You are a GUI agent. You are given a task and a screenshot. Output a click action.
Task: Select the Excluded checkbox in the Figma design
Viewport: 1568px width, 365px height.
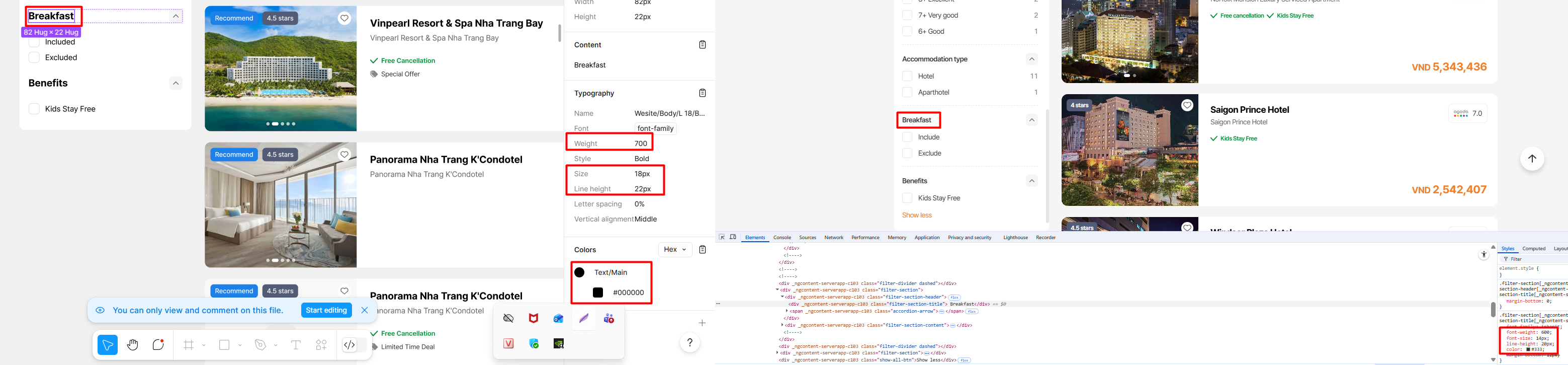point(34,57)
